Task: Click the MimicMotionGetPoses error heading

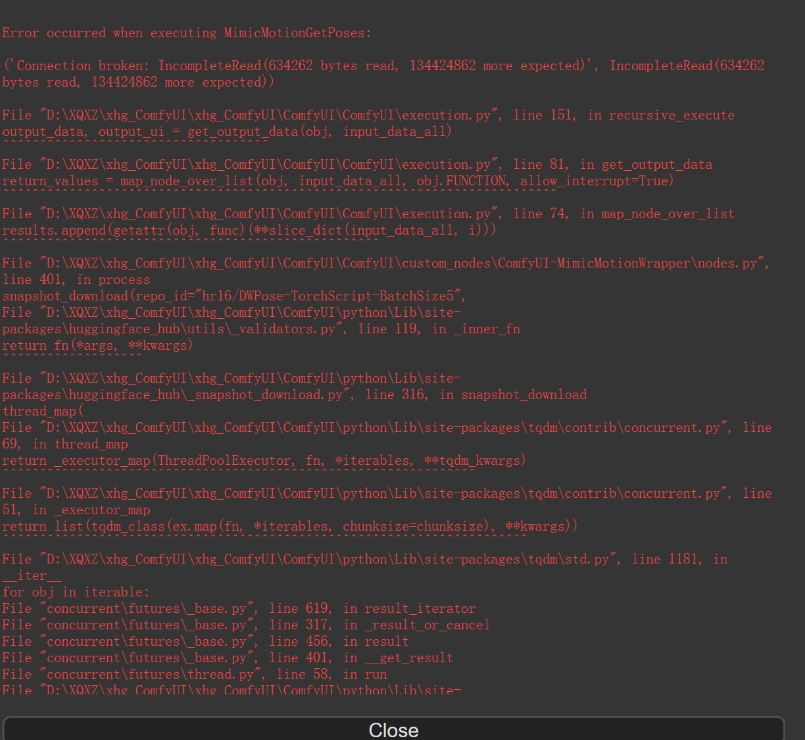Action: [x=186, y=33]
